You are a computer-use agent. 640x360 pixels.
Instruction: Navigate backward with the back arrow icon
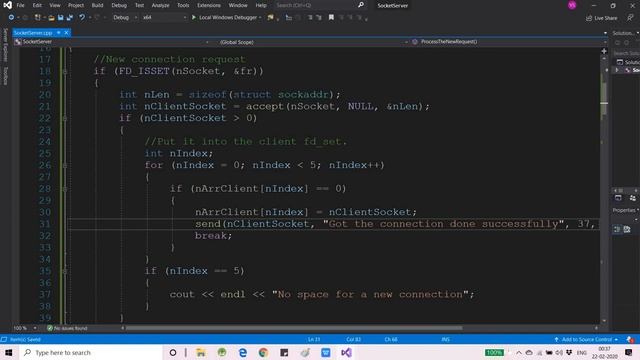[x=11, y=18]
